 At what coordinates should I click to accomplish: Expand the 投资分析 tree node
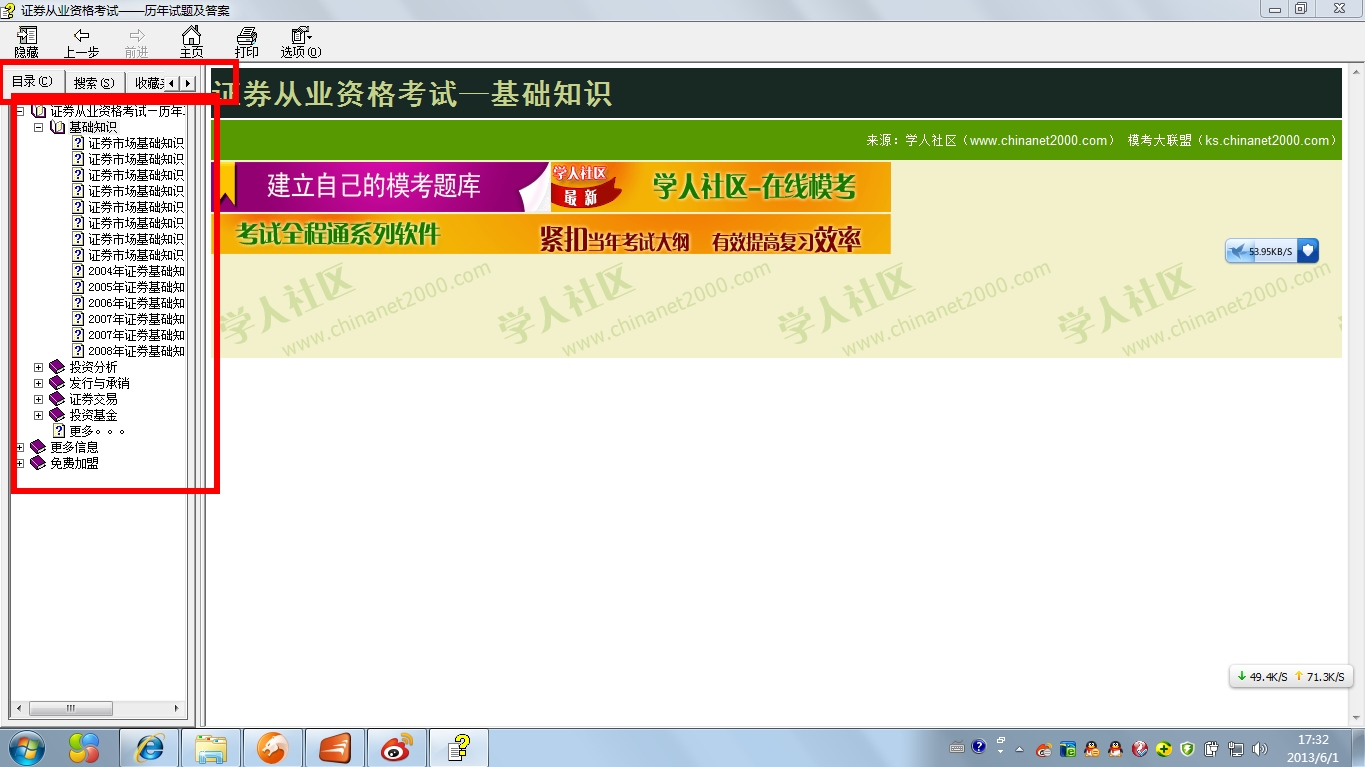pos(39,367)
